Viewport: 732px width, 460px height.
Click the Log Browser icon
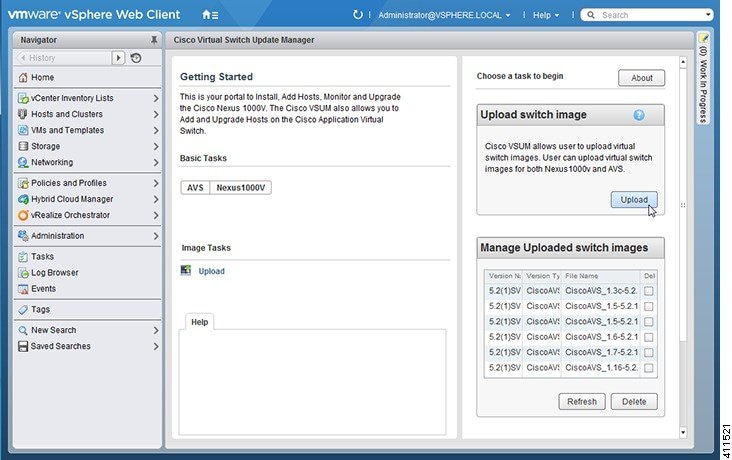23,273
